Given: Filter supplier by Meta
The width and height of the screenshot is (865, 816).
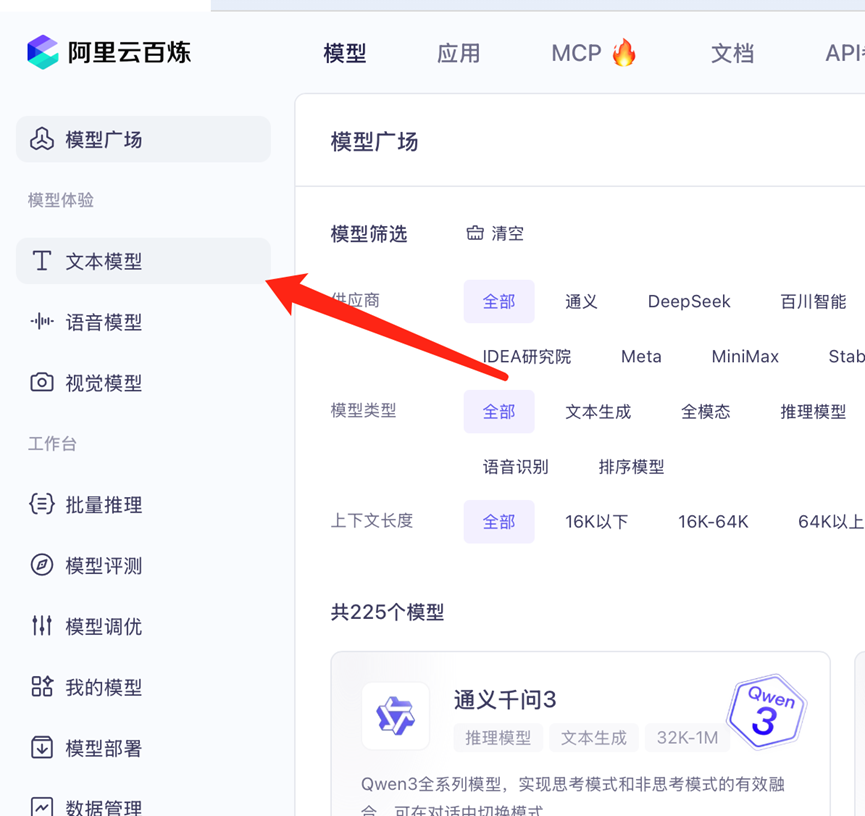Looking at the screenshot, I should pos(641,356).
